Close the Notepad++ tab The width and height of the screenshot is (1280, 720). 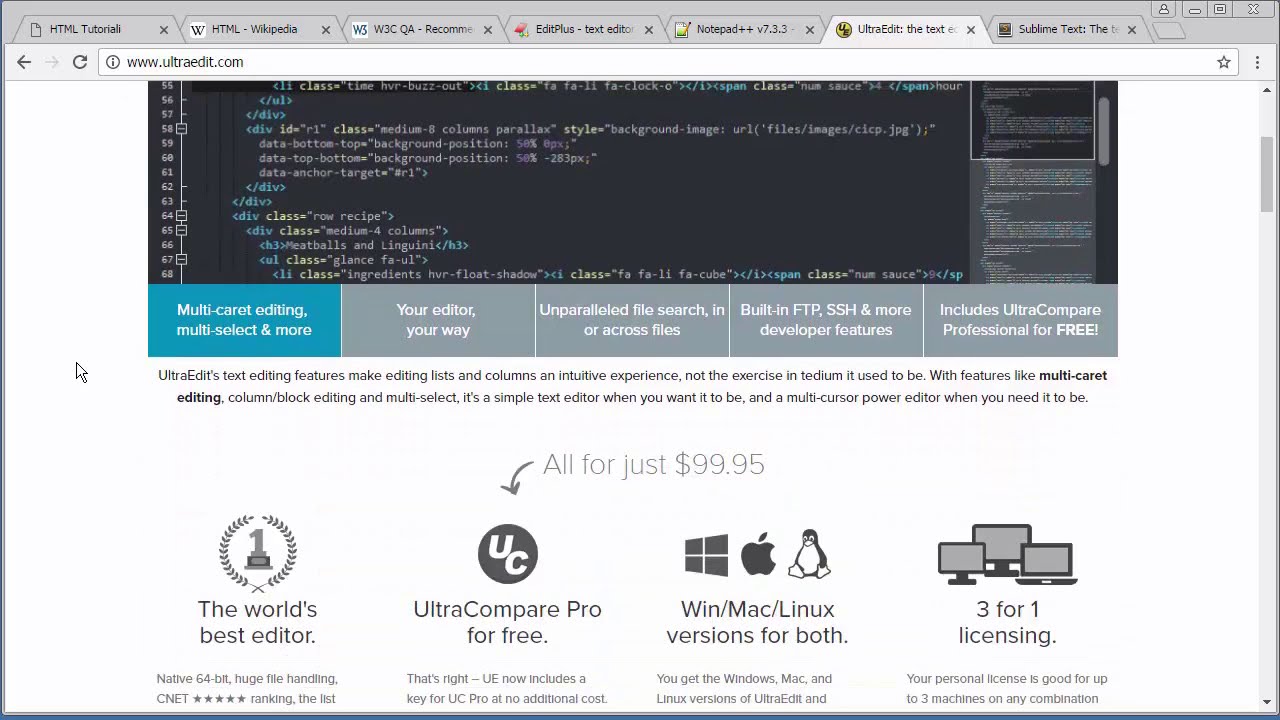(809, 30)
